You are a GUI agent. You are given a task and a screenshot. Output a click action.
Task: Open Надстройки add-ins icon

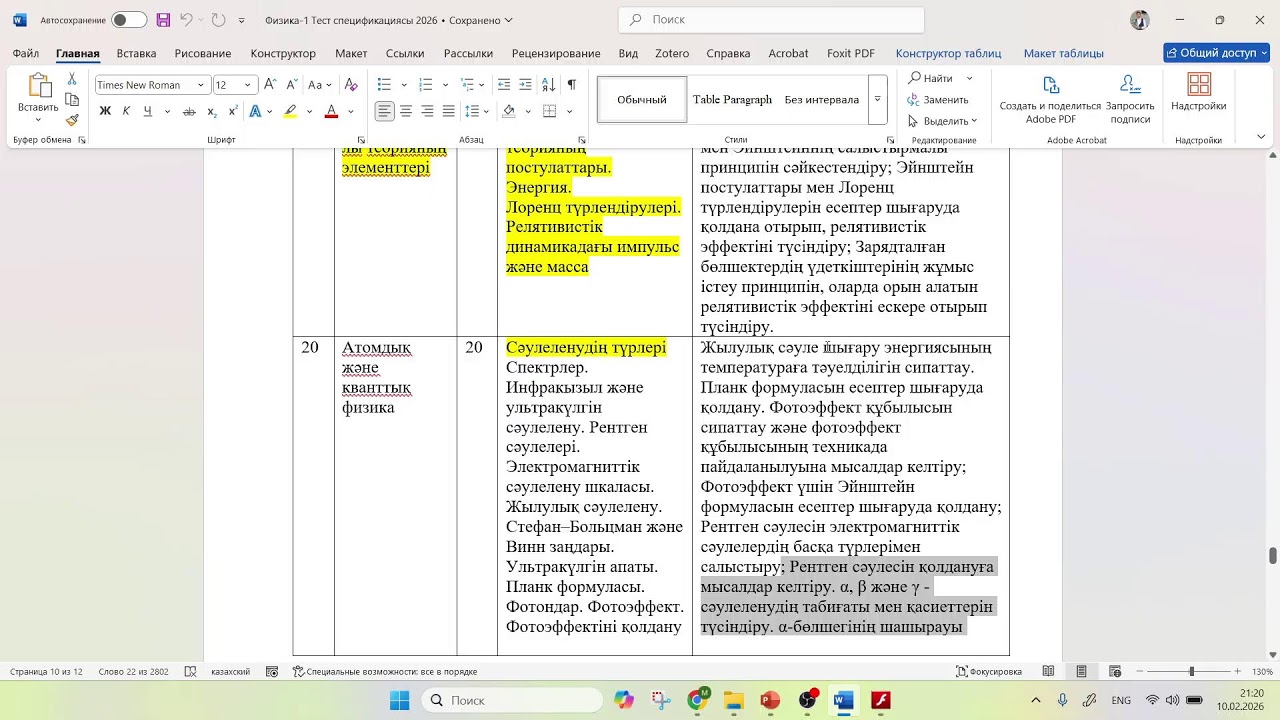pyautogui.click(x=1198, y=92)
